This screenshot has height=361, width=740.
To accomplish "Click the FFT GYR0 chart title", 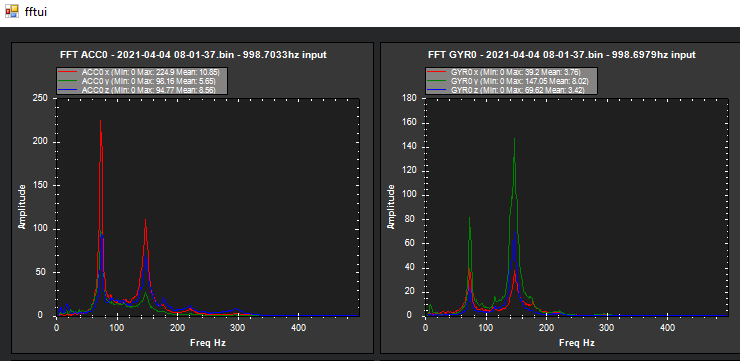I will click(x=562, y=55).
